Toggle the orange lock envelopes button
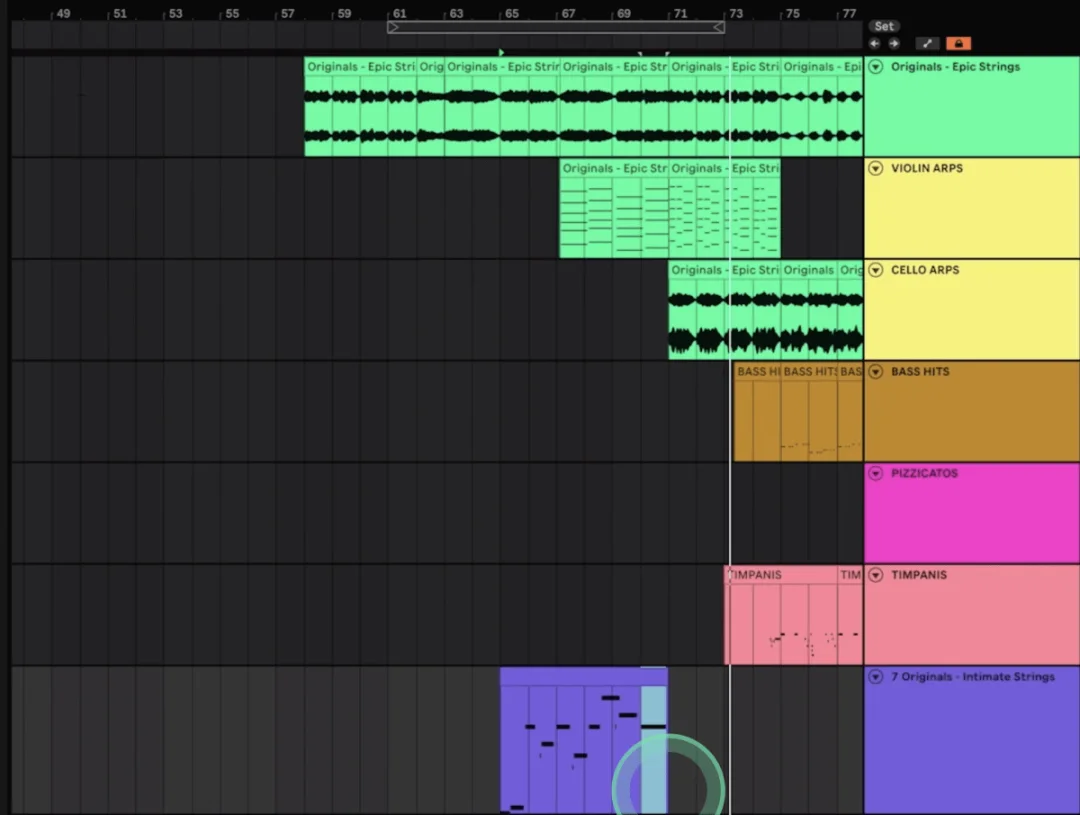Viewport: 1080px width, 815px height. coord(958,43)
